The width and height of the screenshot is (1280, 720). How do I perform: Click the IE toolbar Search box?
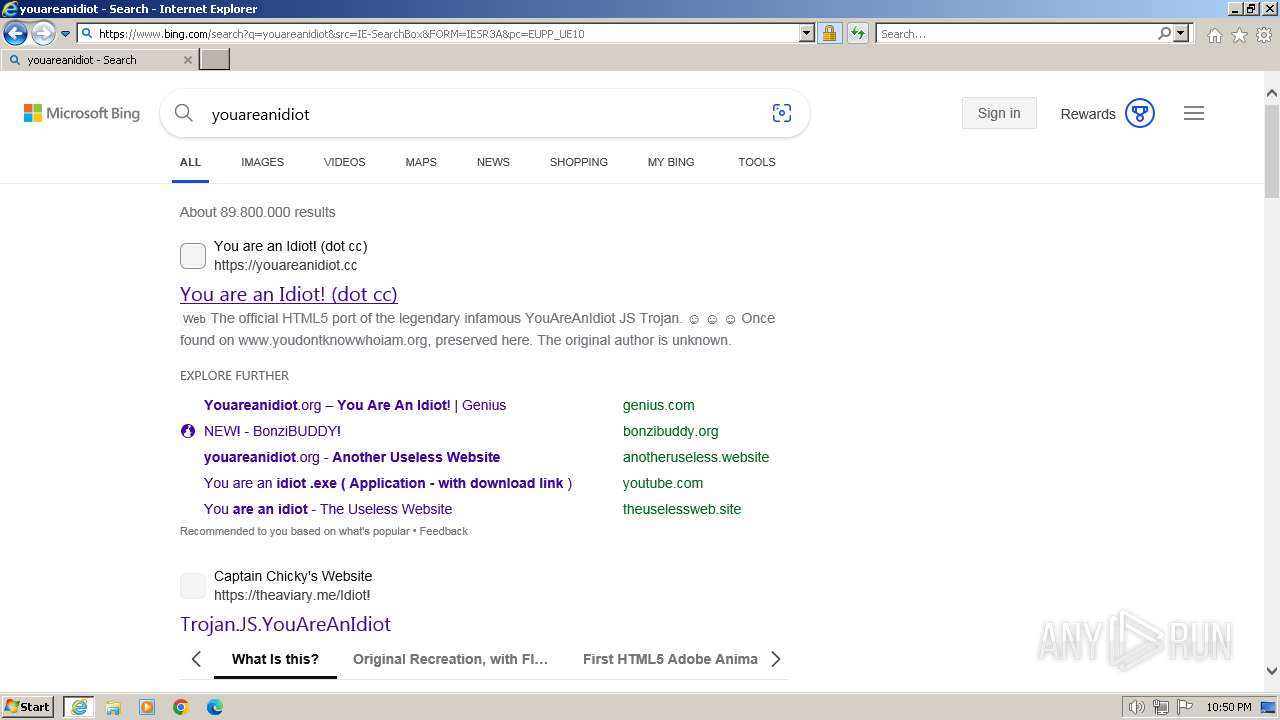[x=1016, y=33]
